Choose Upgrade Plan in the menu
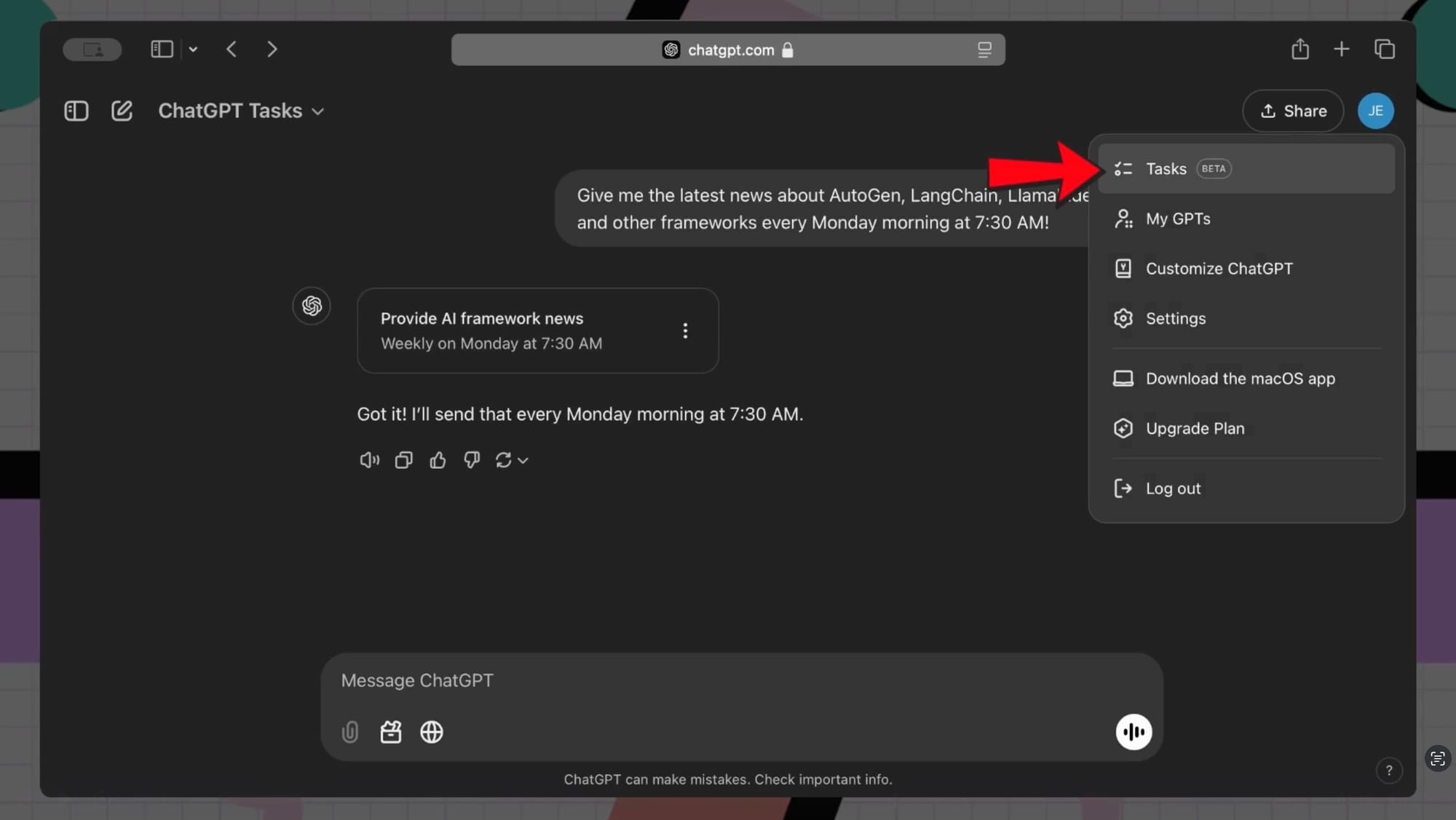The image size is (1456, 820). tap(1246, 428)
